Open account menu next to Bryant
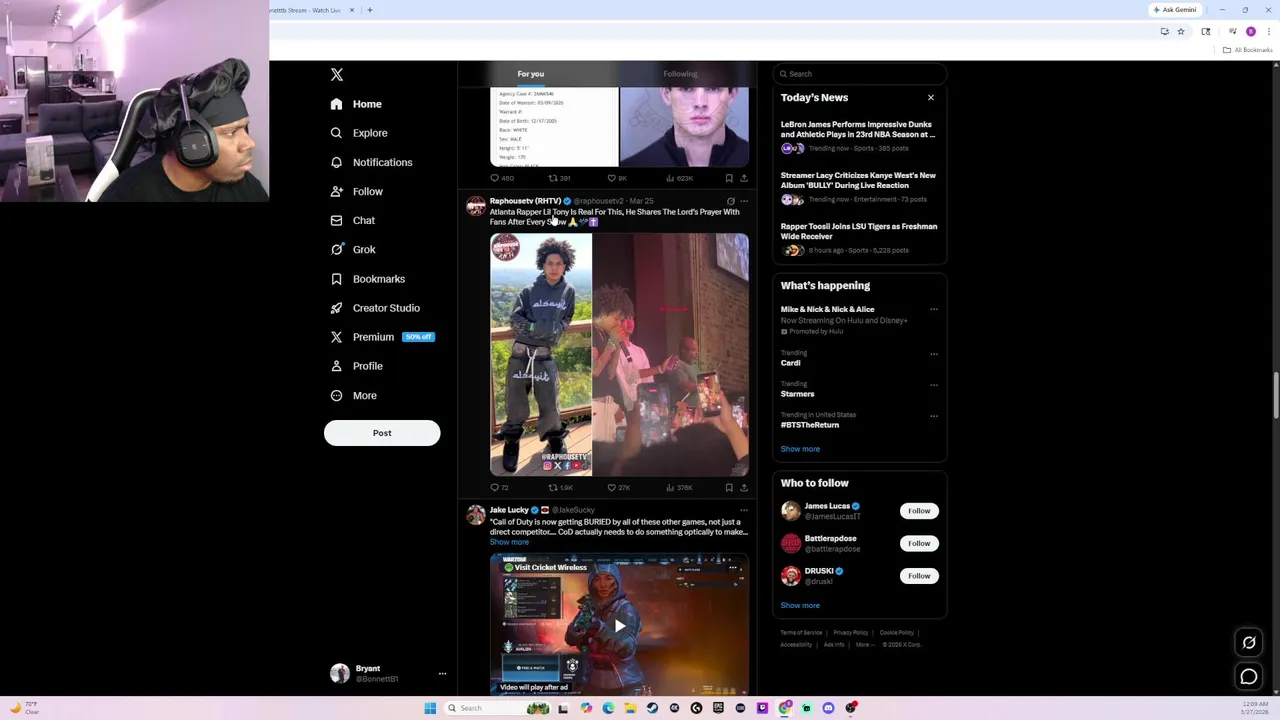Image resolution: width=1280 pixels, height=720 pixels. click(442, 674)
